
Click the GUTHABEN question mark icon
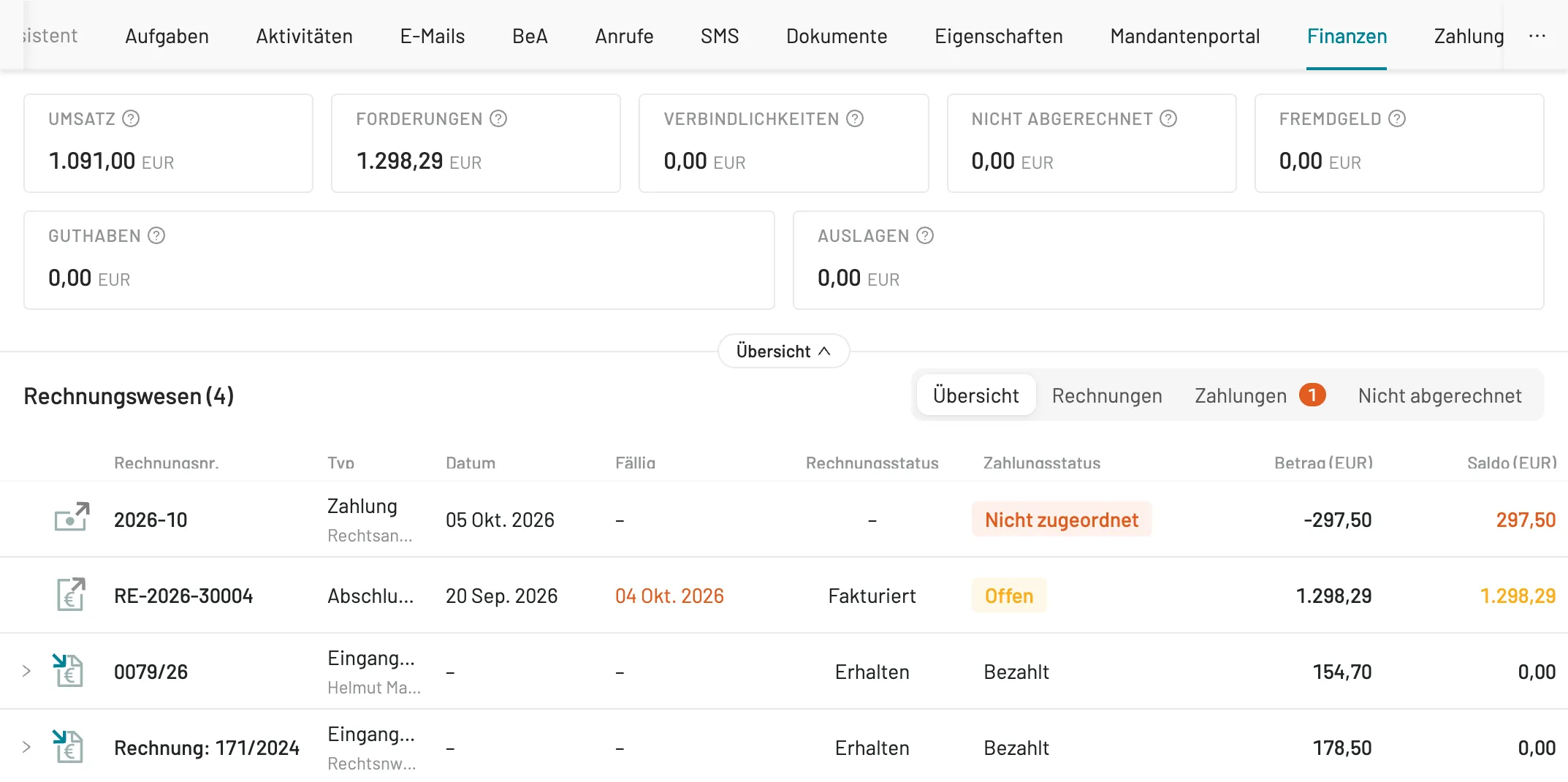[x=156, y=235]
